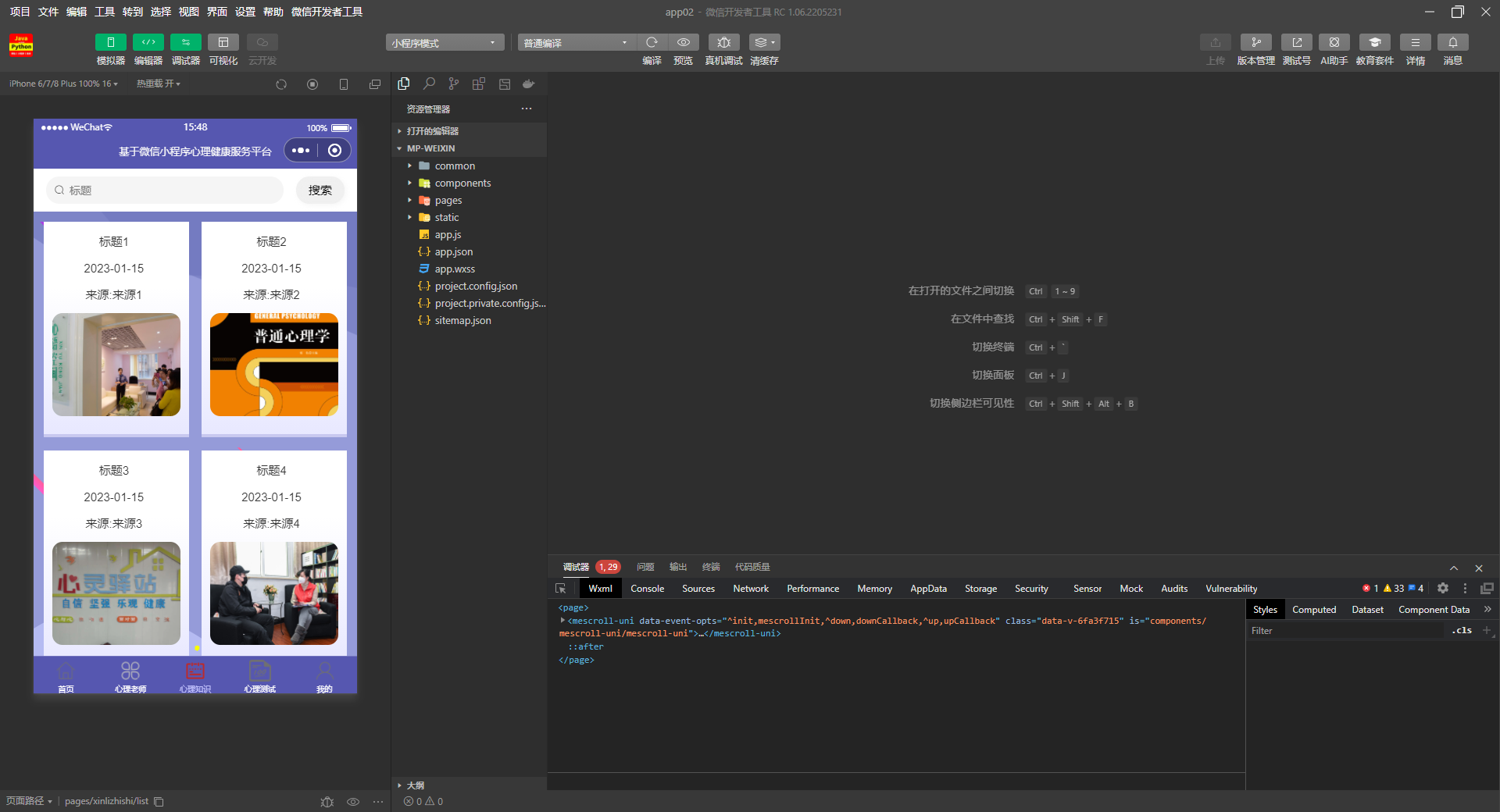1500x812 pixels.
Task: Focus the 标题 search input in simulator
Action: coord(165,190)
